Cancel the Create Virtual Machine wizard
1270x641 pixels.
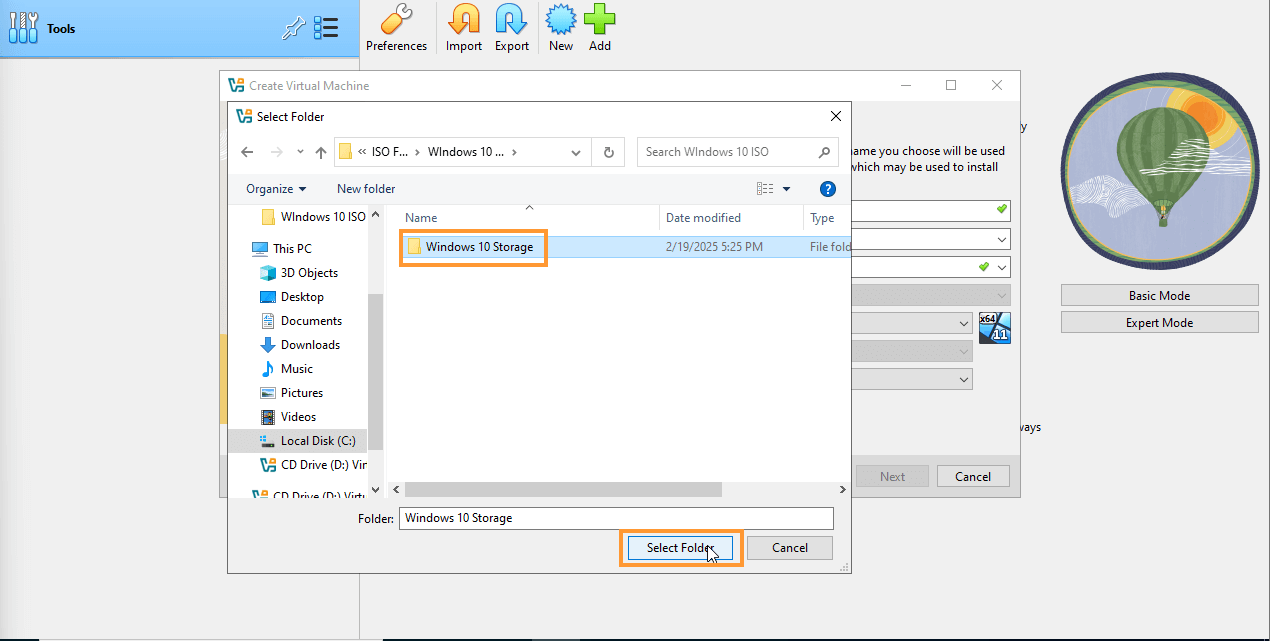tap(972, 477)
